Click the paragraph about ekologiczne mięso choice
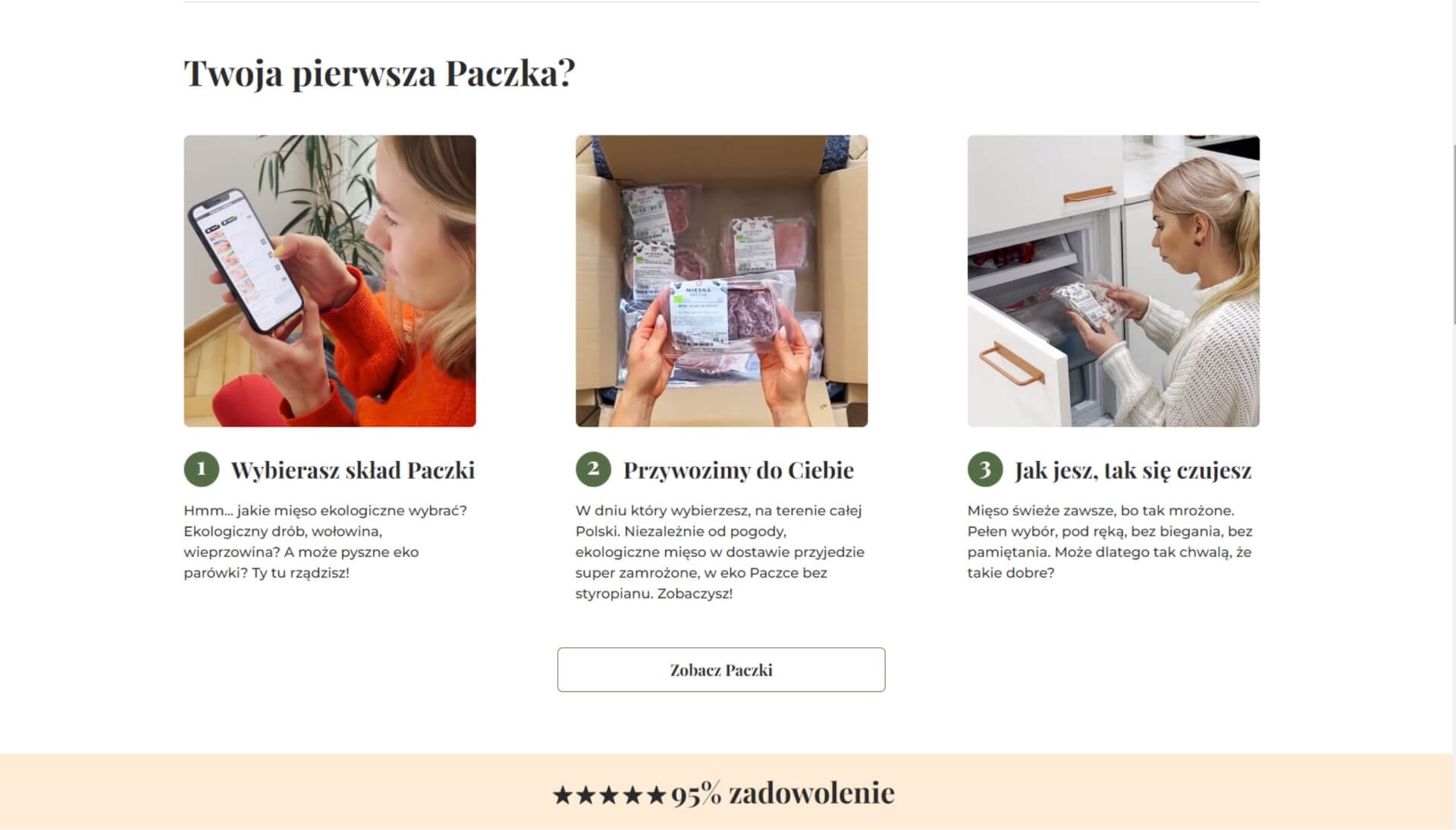This screenshot has width=1456, height=830. (x=325, y=541)
